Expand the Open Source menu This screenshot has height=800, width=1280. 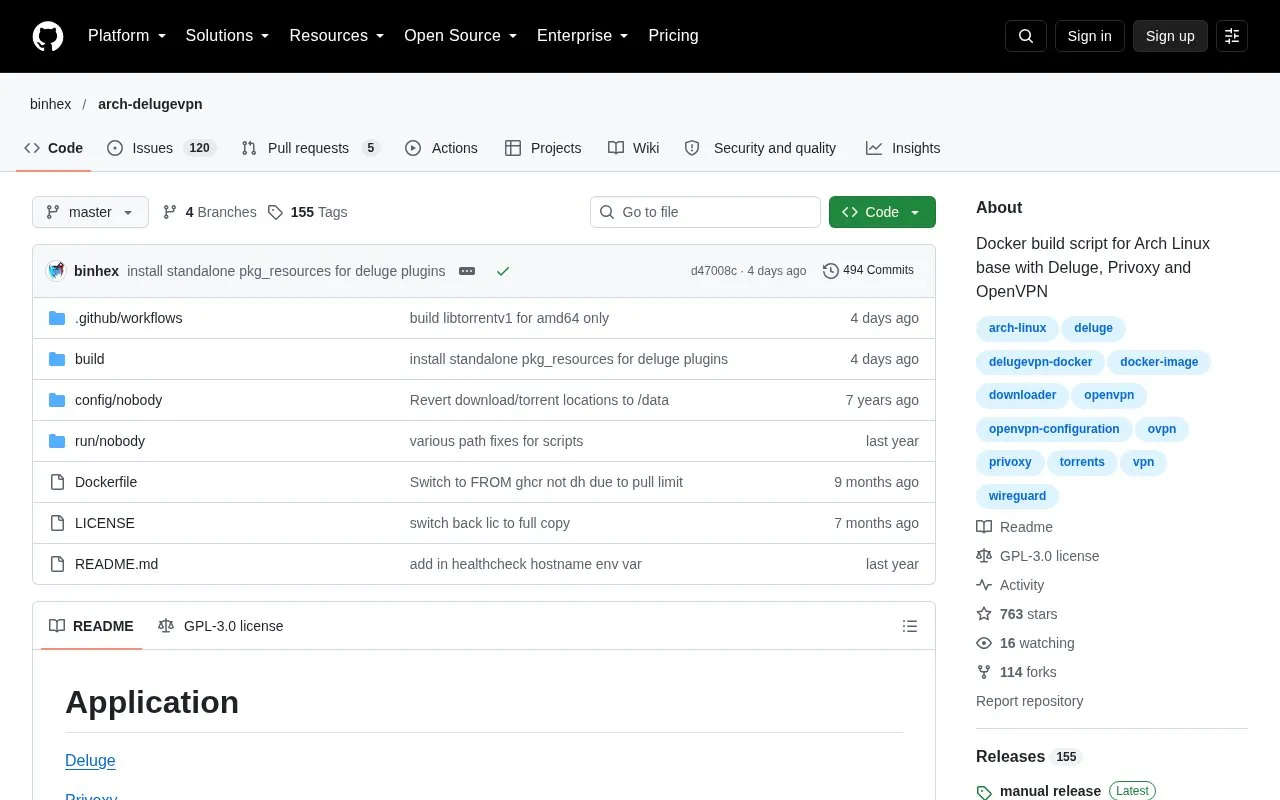[x=461, y=36]
